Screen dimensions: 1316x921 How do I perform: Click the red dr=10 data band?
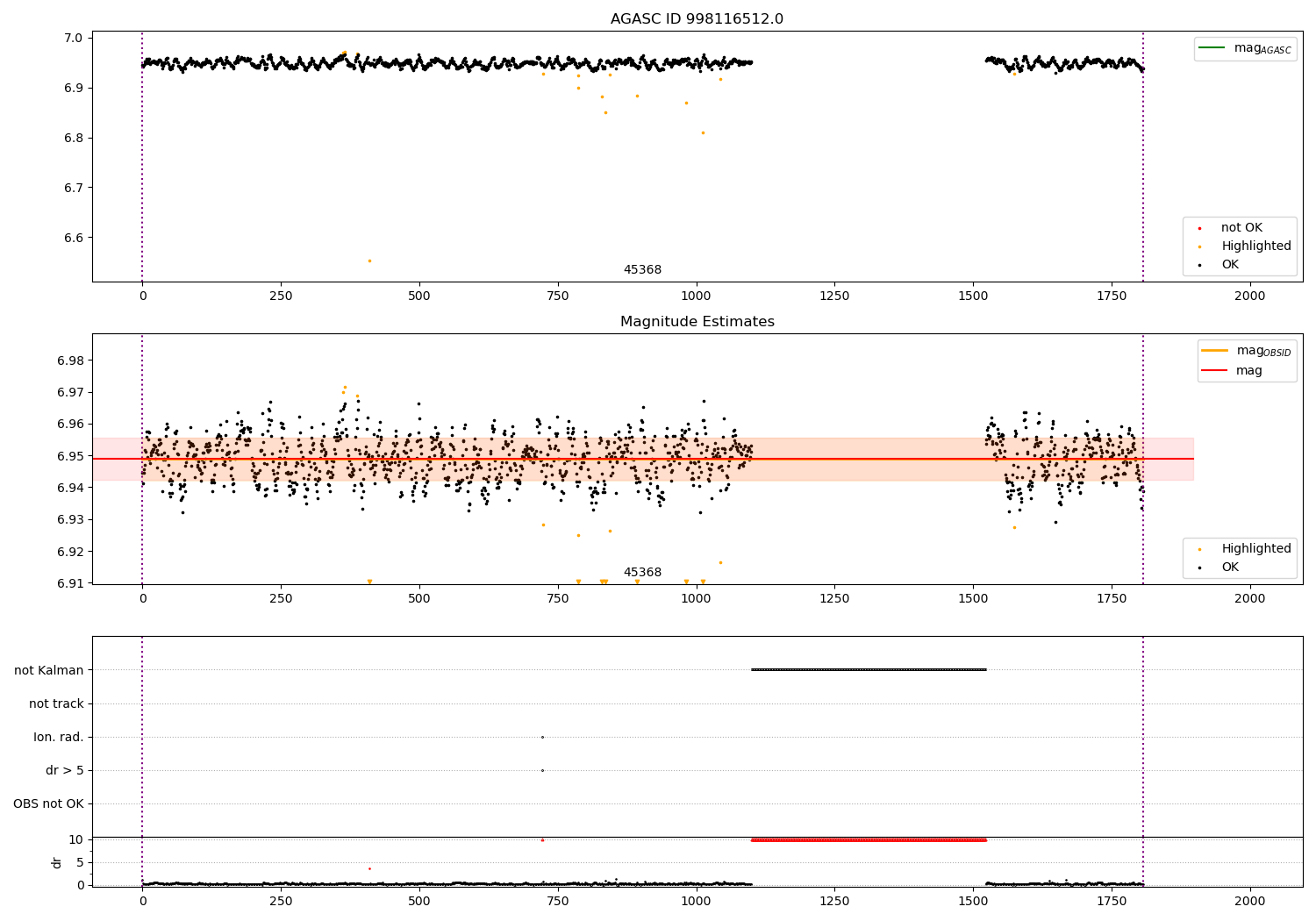click(x=869, y=839)
